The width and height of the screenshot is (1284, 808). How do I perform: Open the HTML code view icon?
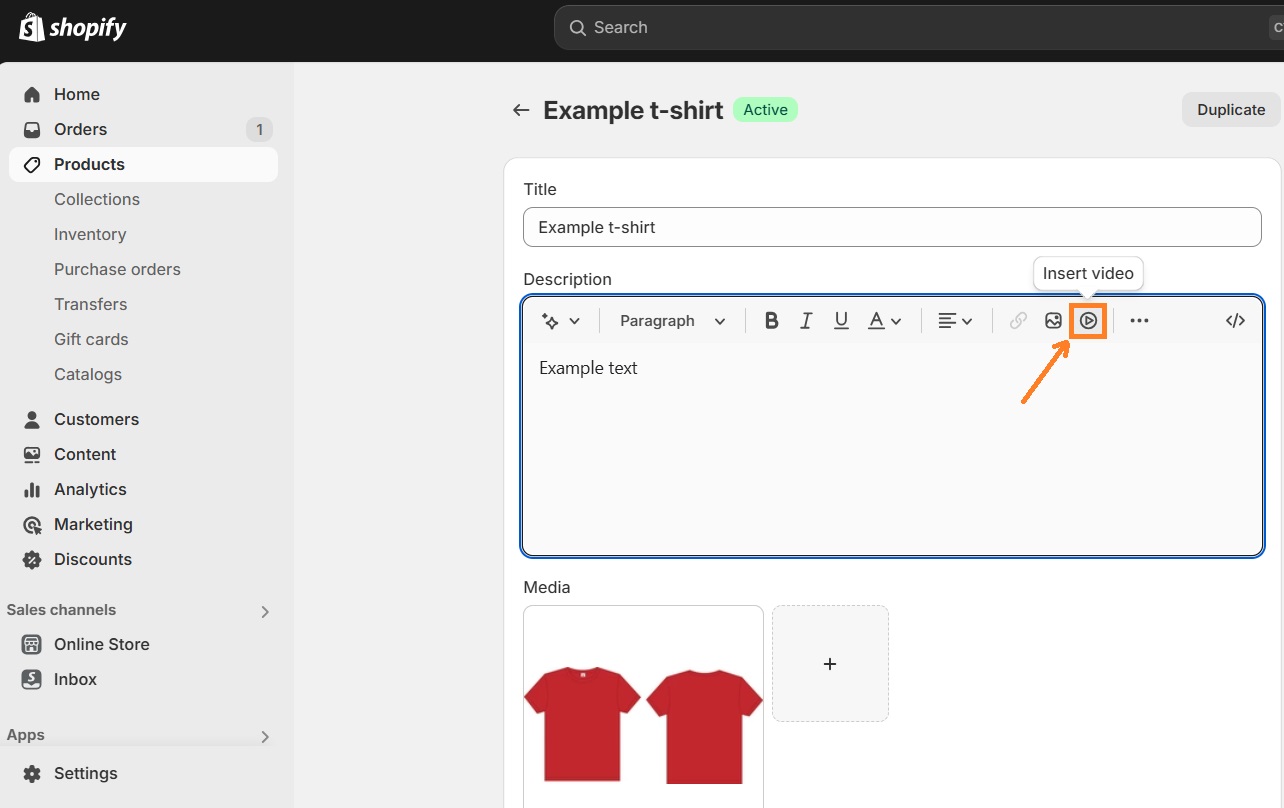pos(1235,320)
